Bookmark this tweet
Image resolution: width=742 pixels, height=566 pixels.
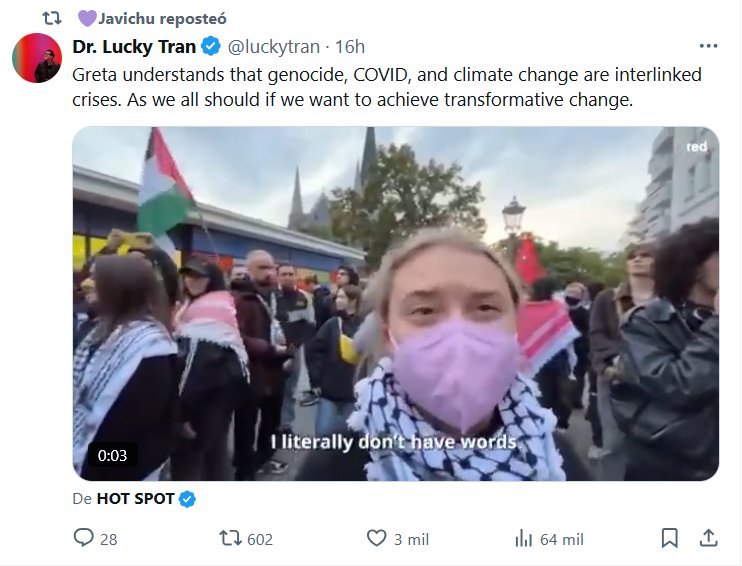tap(670, 538)
